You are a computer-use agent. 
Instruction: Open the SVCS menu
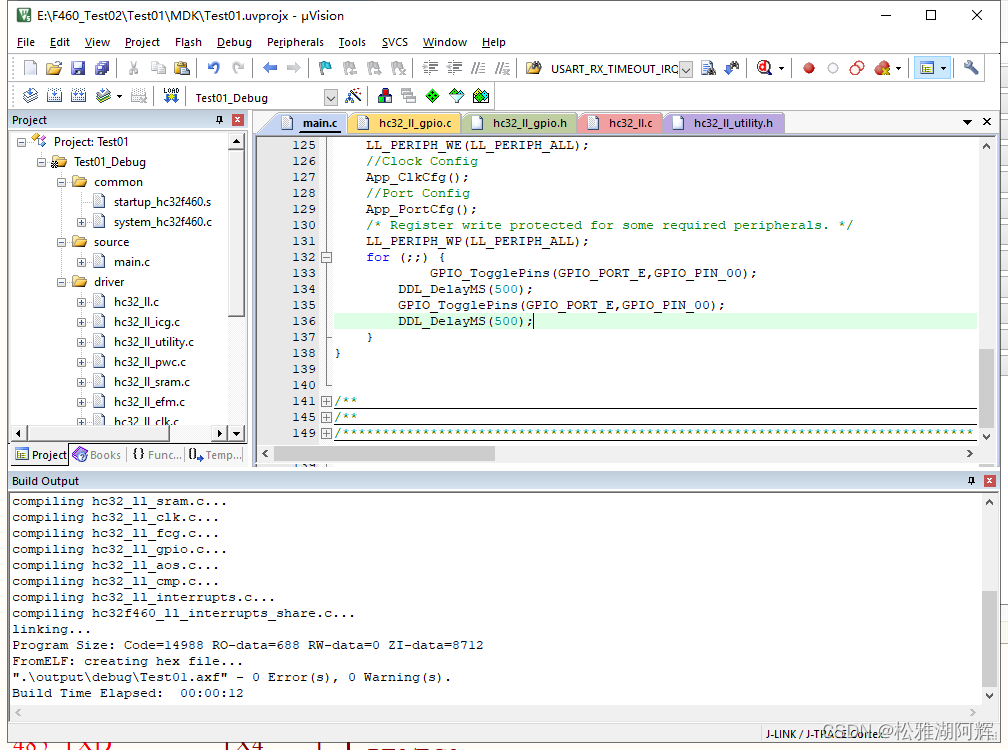coord(395,42)
